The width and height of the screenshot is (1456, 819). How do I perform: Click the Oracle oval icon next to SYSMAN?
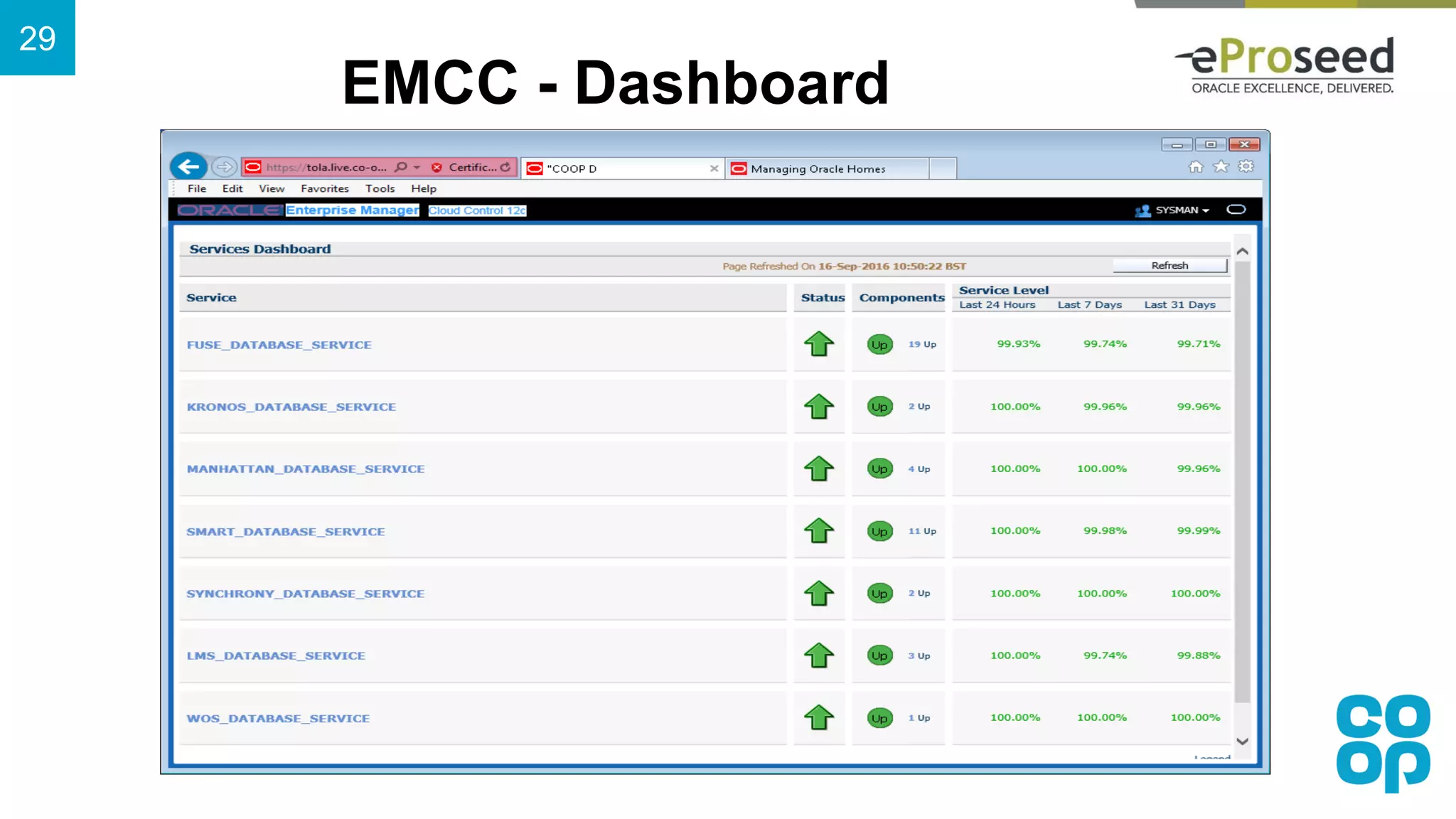pyautogui.click(x=1236, y=210)
